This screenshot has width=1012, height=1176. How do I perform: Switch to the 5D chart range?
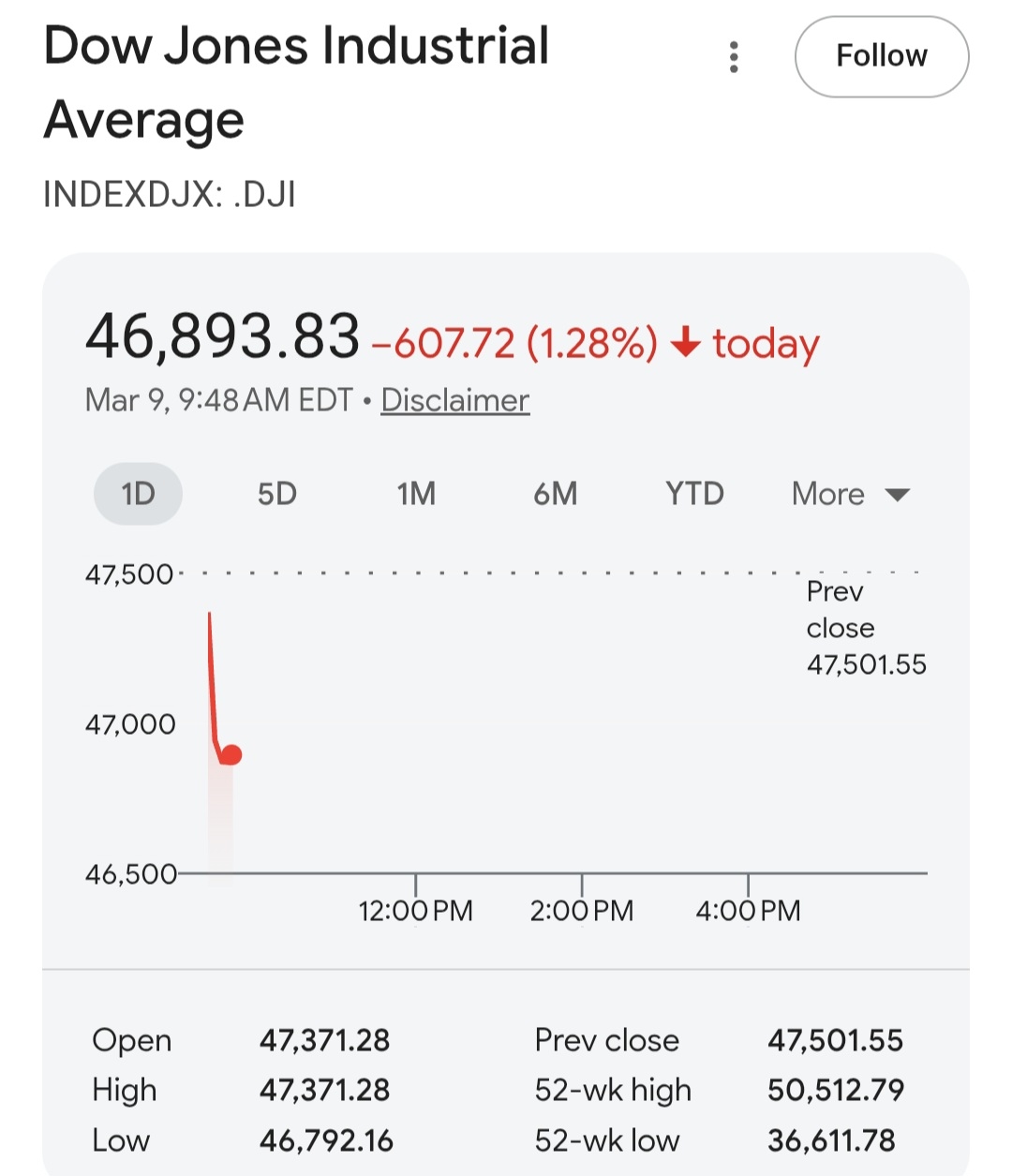[277, 494]
